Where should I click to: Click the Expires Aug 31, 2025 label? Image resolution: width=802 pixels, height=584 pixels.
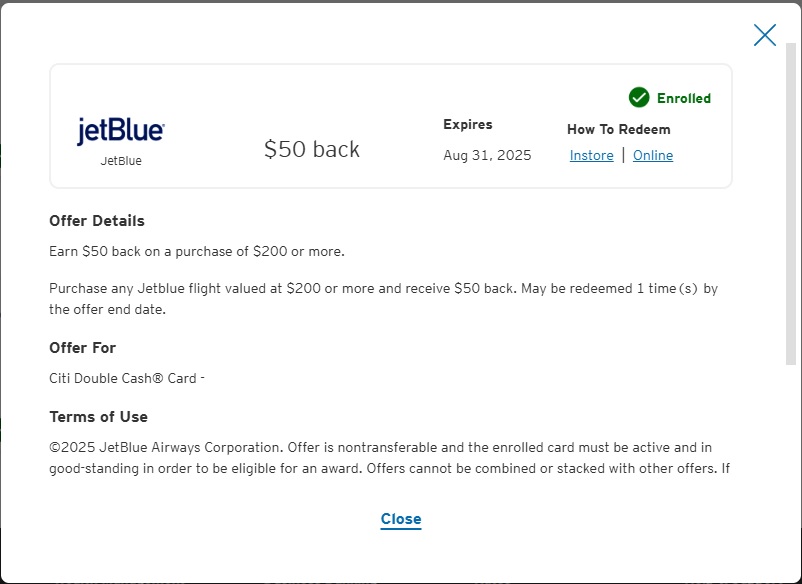pyautogui.click(x=487, y=140)
